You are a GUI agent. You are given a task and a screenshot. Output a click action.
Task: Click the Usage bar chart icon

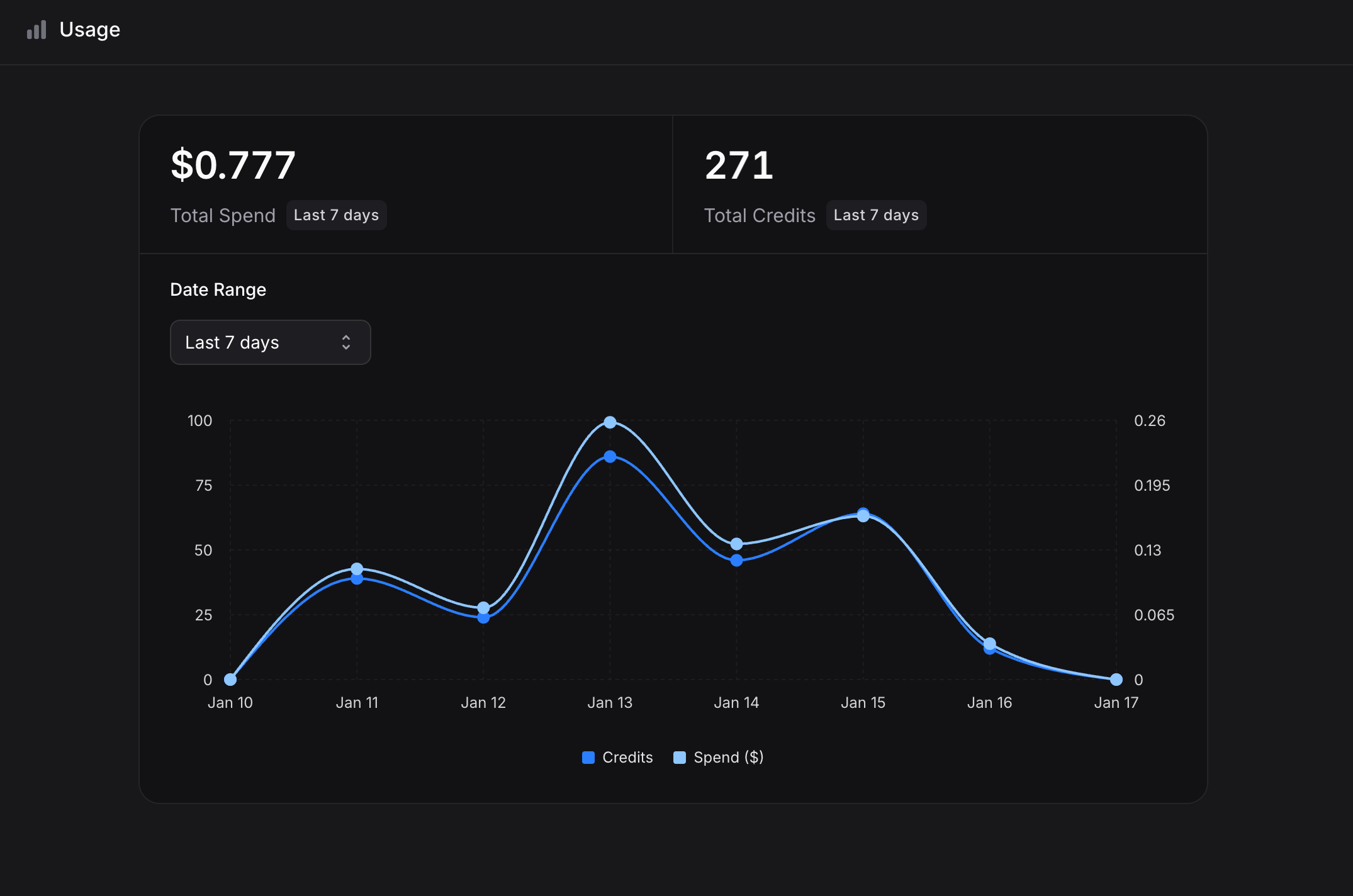pos(36,30)
